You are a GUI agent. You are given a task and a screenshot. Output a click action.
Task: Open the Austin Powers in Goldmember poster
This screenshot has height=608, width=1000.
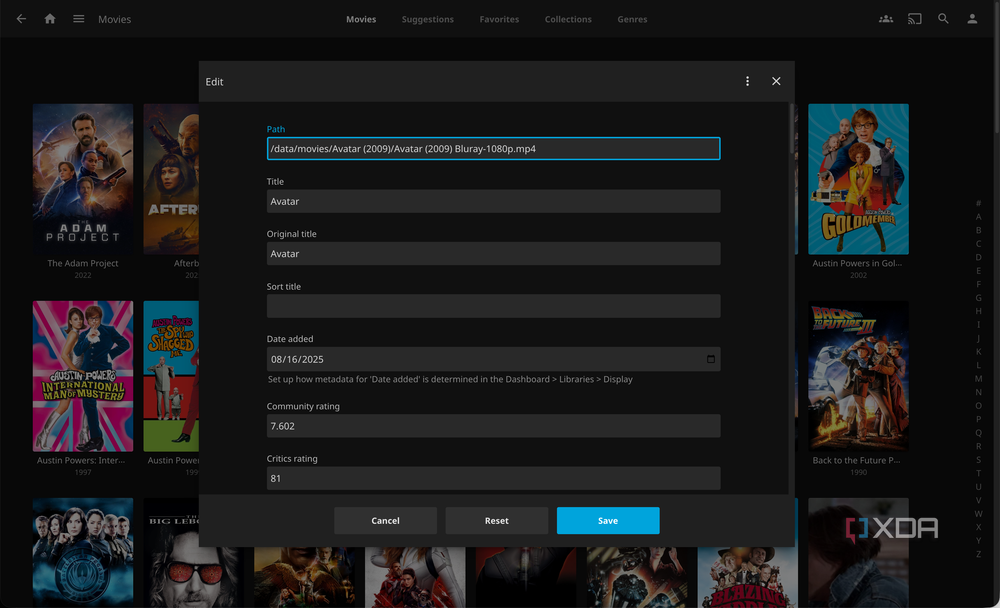point(858,179)
